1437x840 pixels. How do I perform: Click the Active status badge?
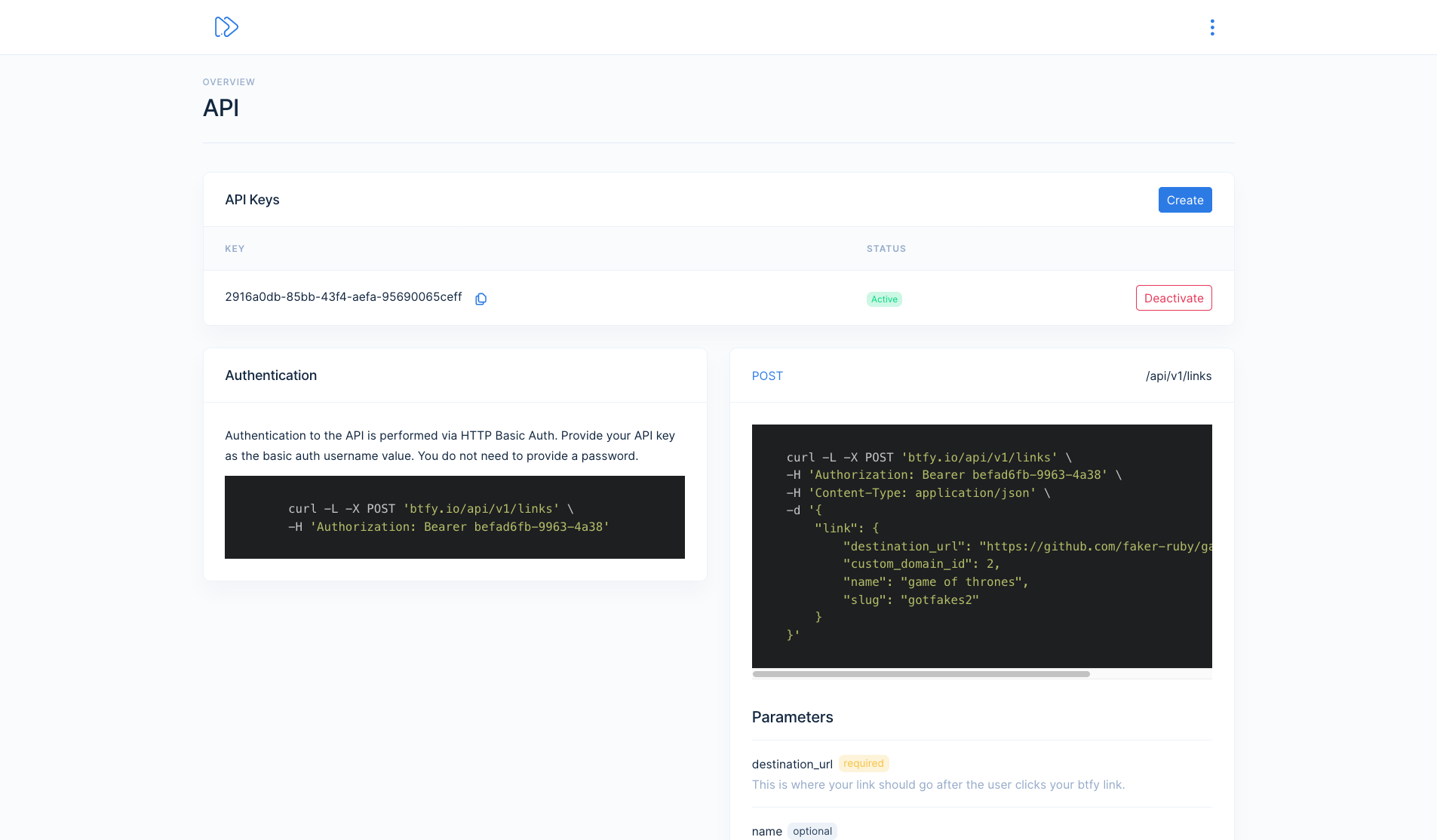click(883, 299)
